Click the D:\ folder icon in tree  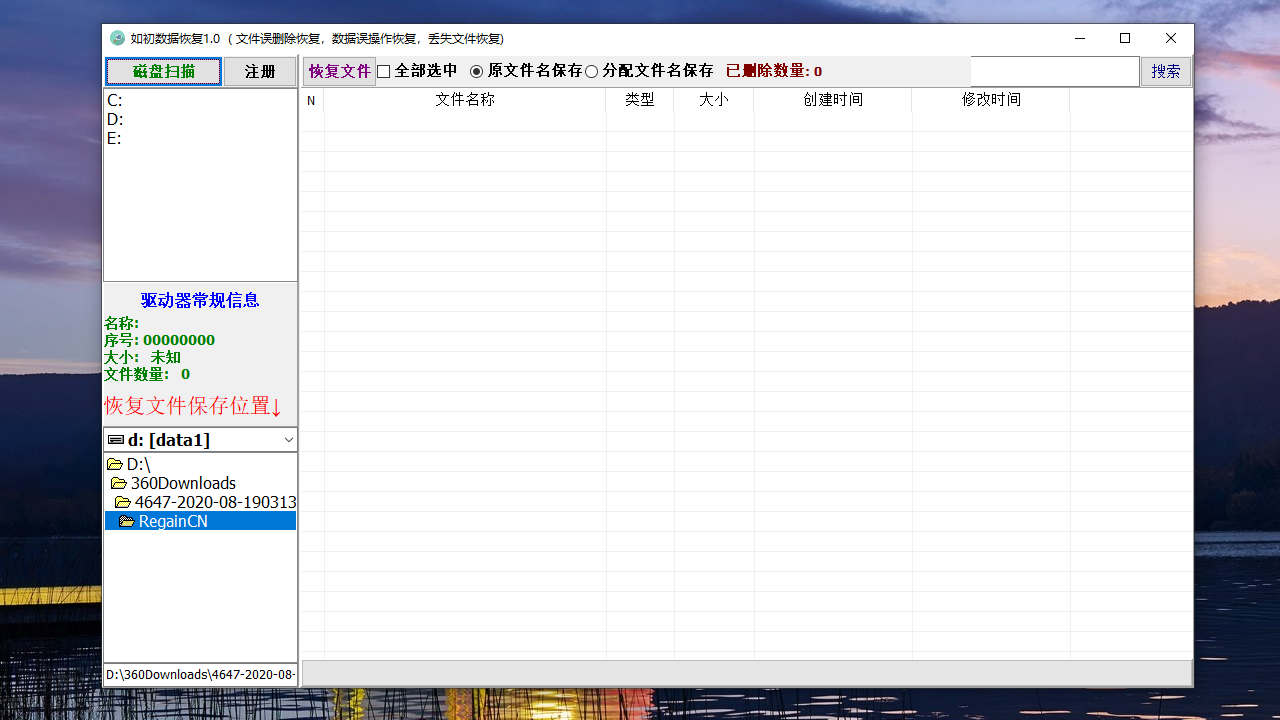(x=115, y=464)
